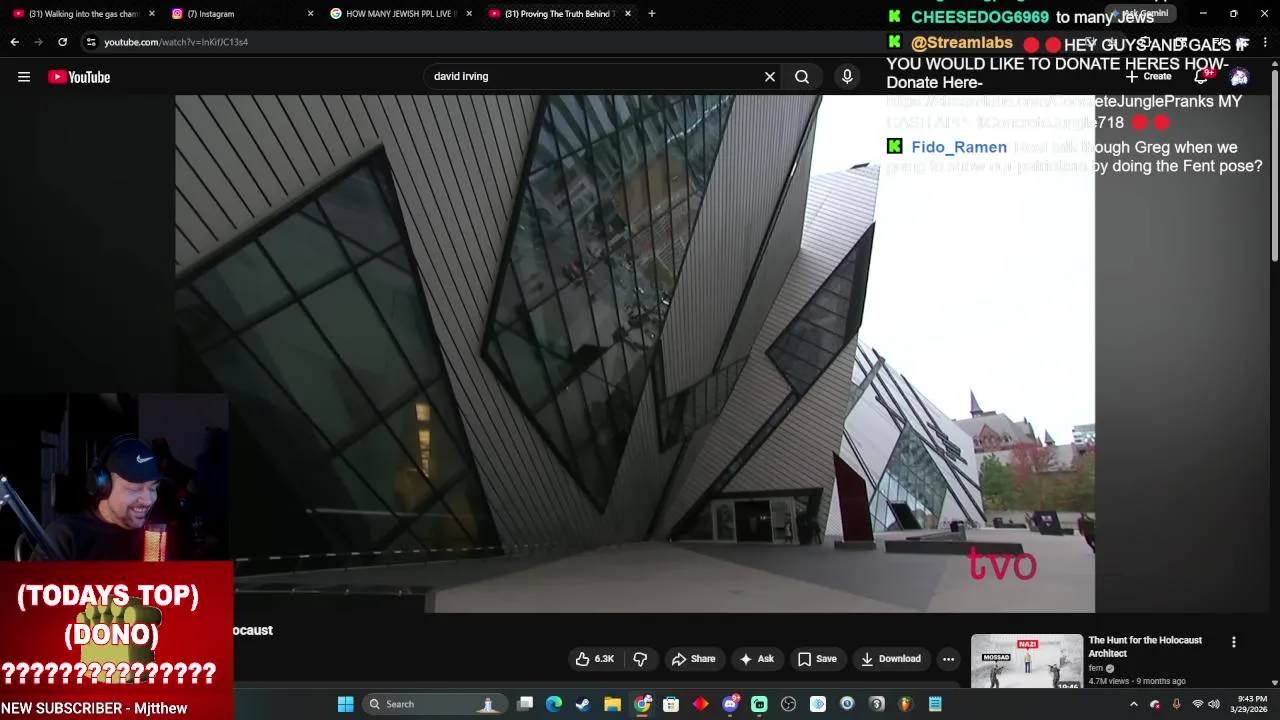Open the Create button
This screenshot has height=720, width=1280.
pyautogui.click(x=1148, y=77)
